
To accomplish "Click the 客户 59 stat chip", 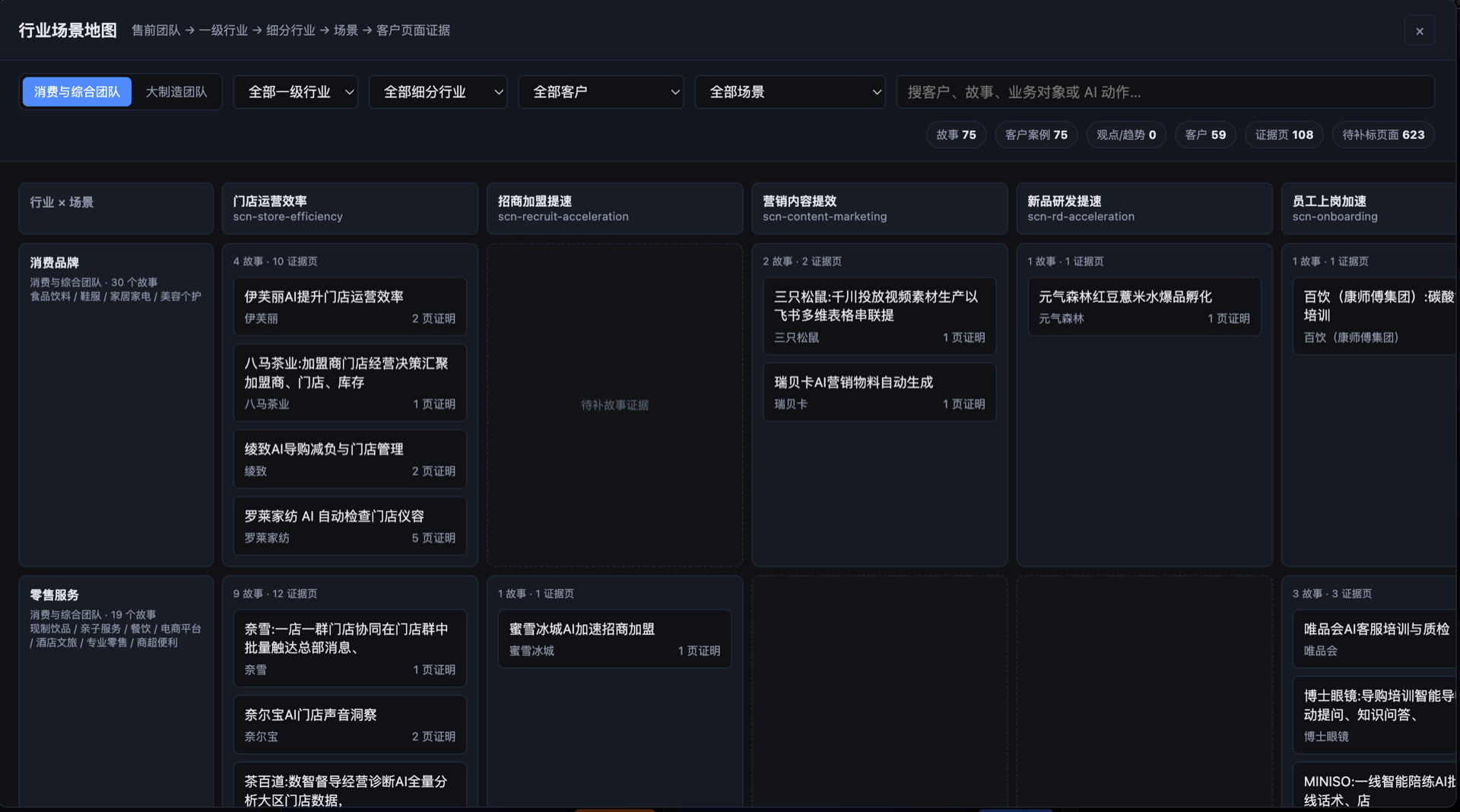I will coord(1205,135).
